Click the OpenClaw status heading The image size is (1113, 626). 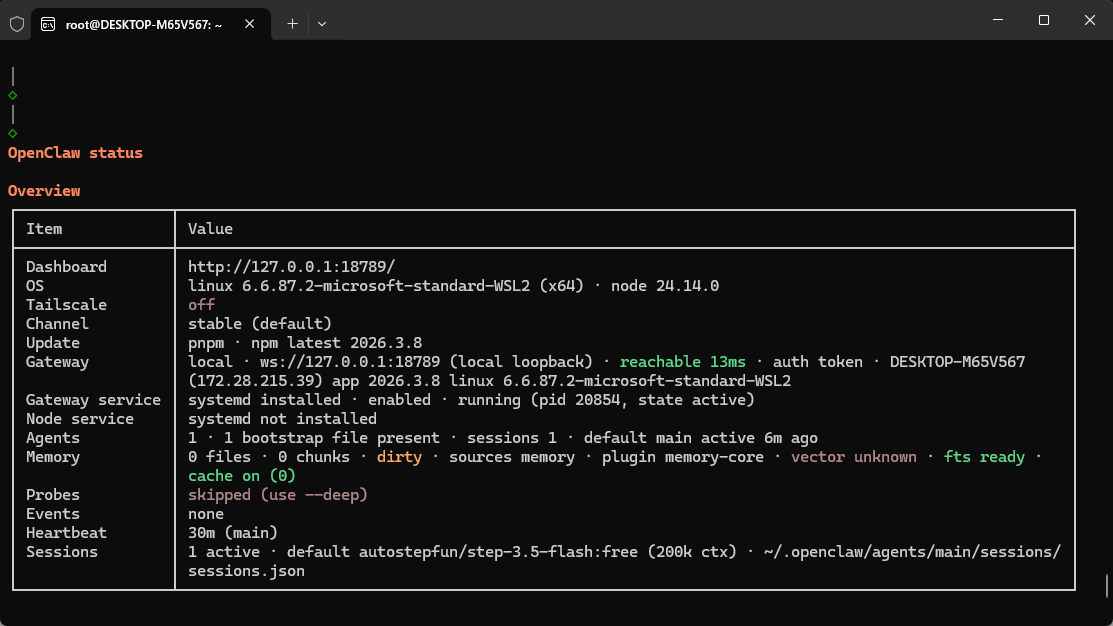pyautogui.click(x=75, y=153)
